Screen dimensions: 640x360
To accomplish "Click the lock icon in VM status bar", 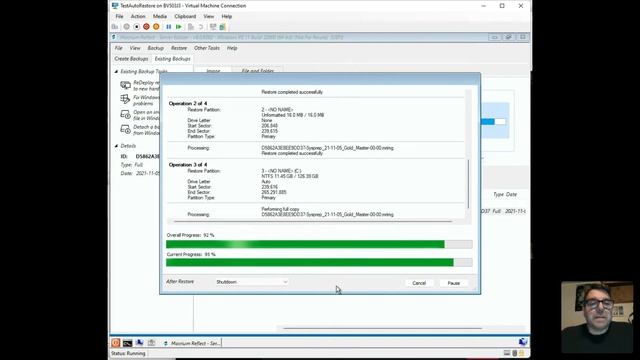I will (x=522, y=353).
